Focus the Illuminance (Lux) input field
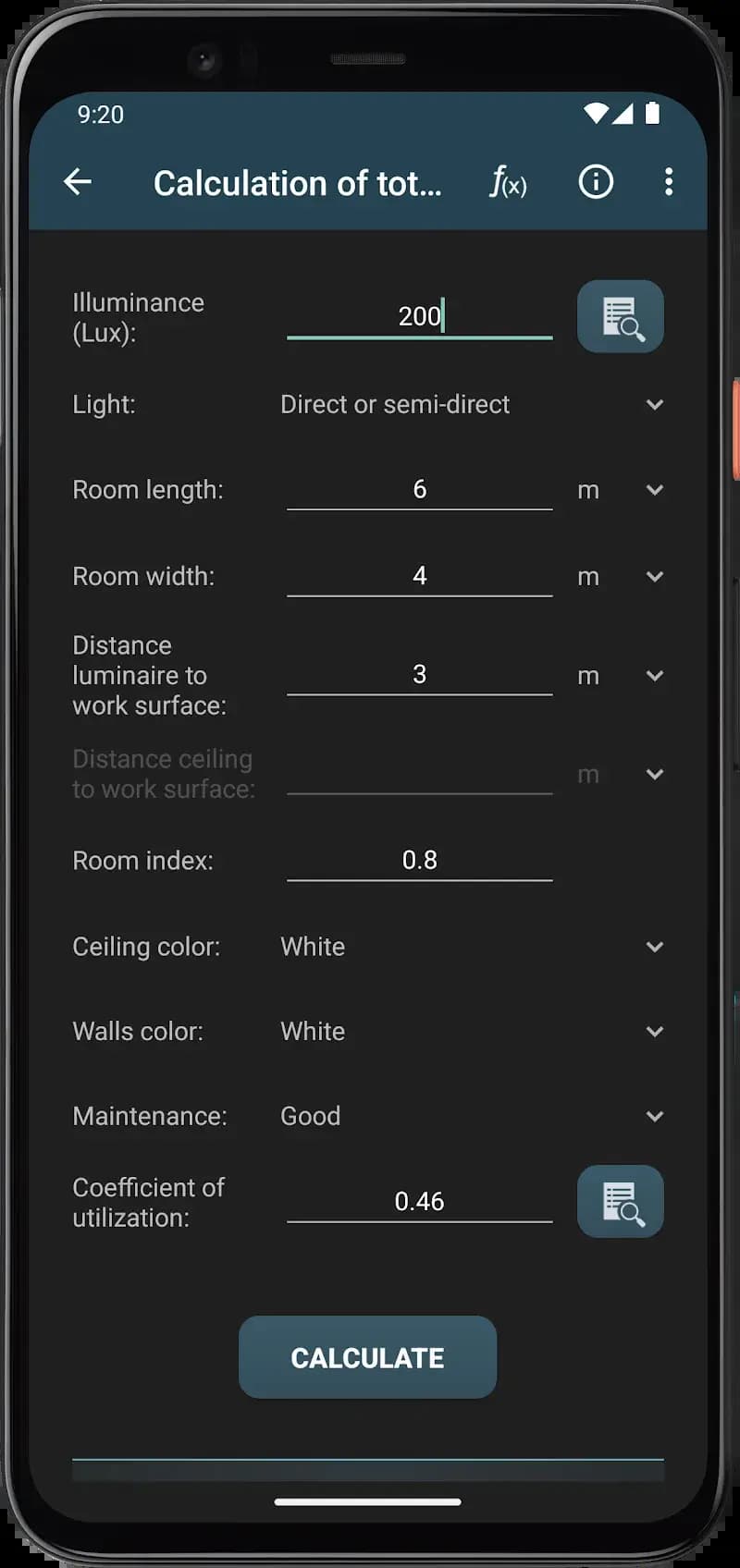This screenshot has width=740, height=1568. pos(419,316)
